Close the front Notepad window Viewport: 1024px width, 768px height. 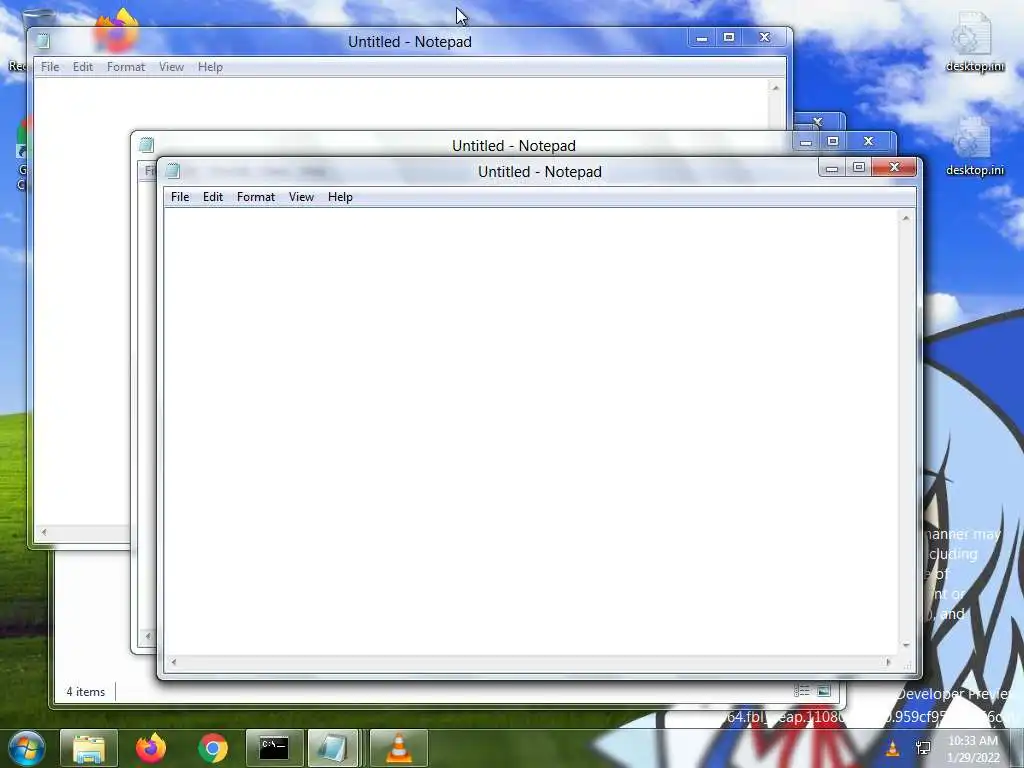[x=894, y=167]
